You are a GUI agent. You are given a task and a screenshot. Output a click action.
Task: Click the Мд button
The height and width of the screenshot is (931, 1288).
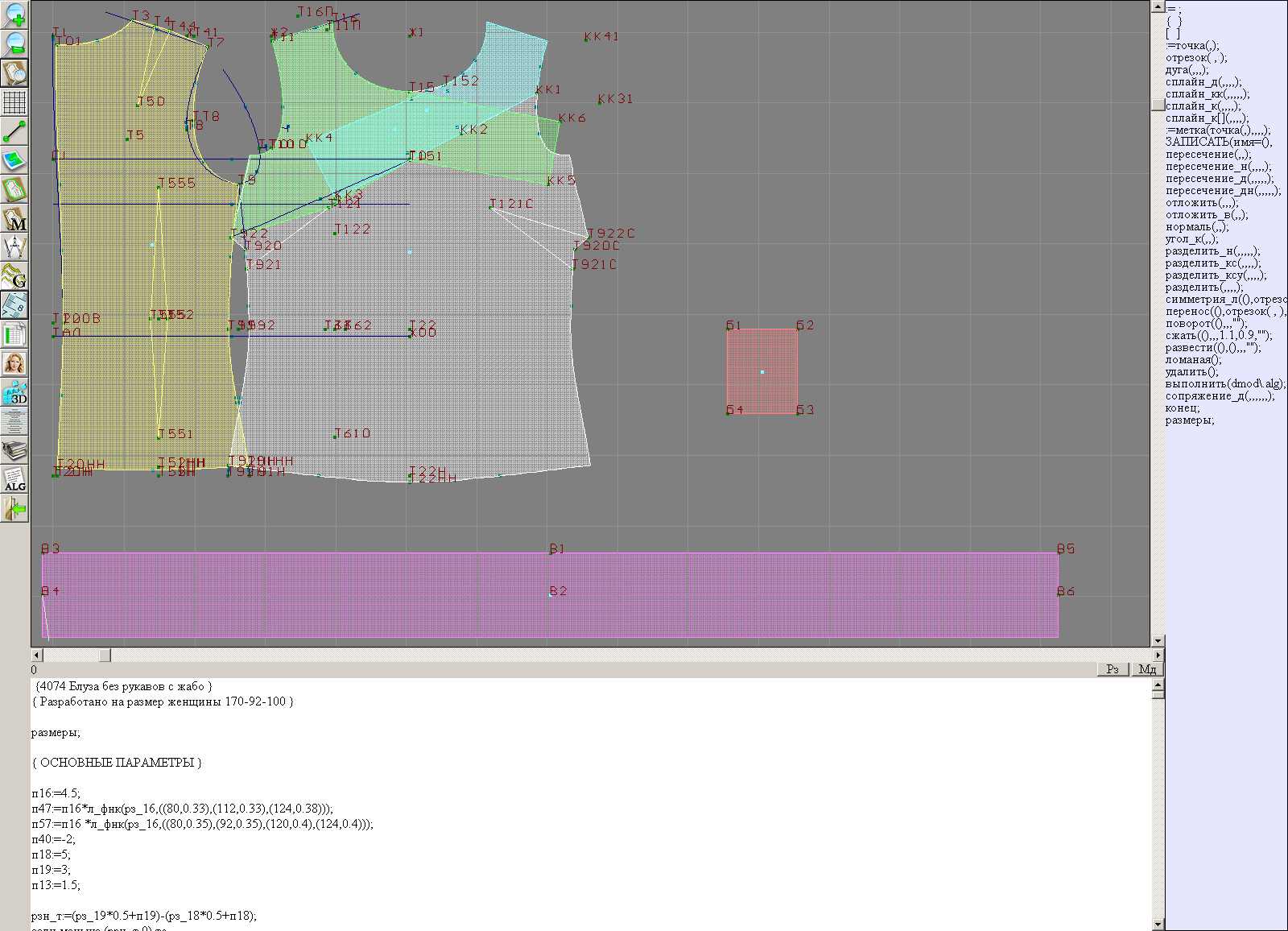point(1147,669)
